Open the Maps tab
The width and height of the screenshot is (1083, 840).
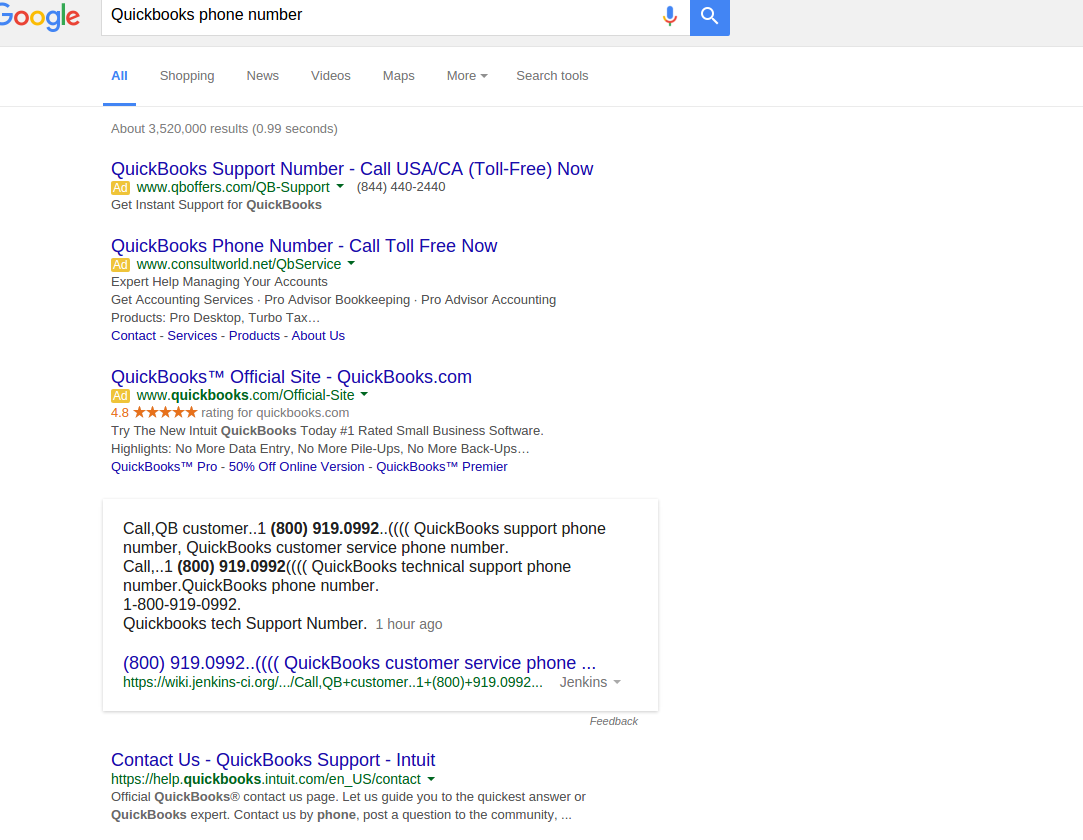point(399,76)
